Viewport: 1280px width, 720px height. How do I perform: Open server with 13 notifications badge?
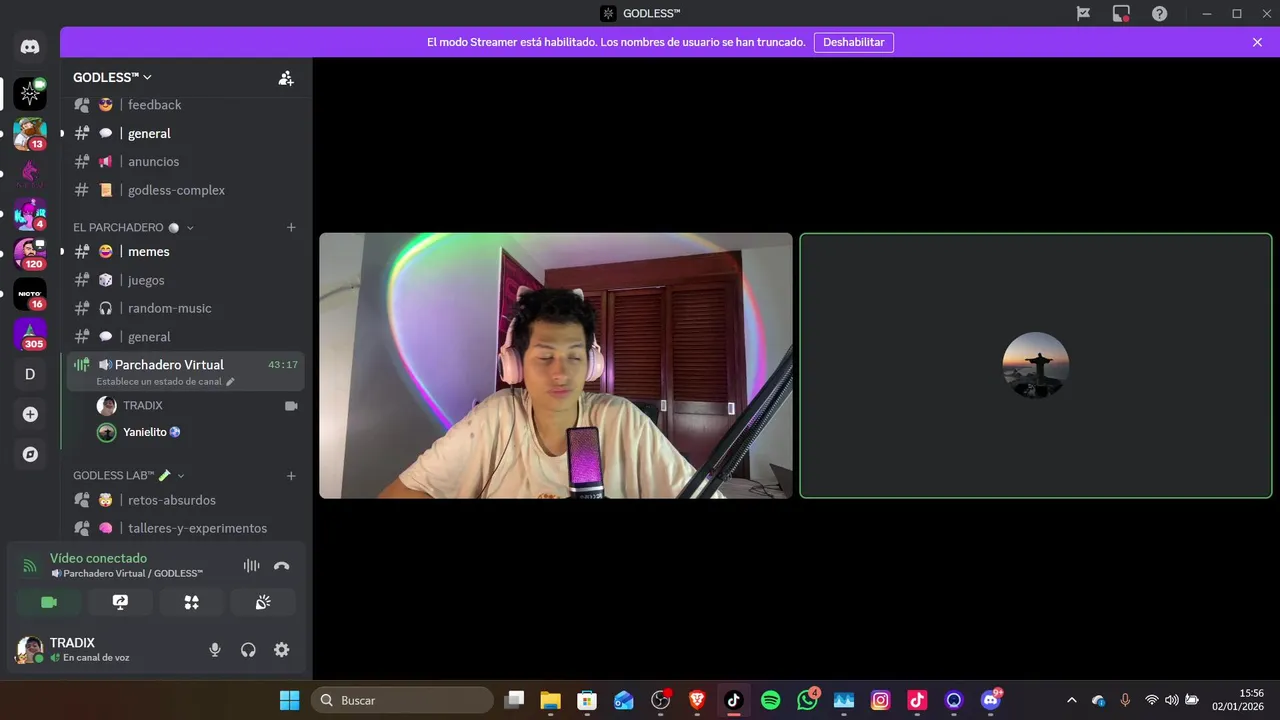(x=30, y=134)
